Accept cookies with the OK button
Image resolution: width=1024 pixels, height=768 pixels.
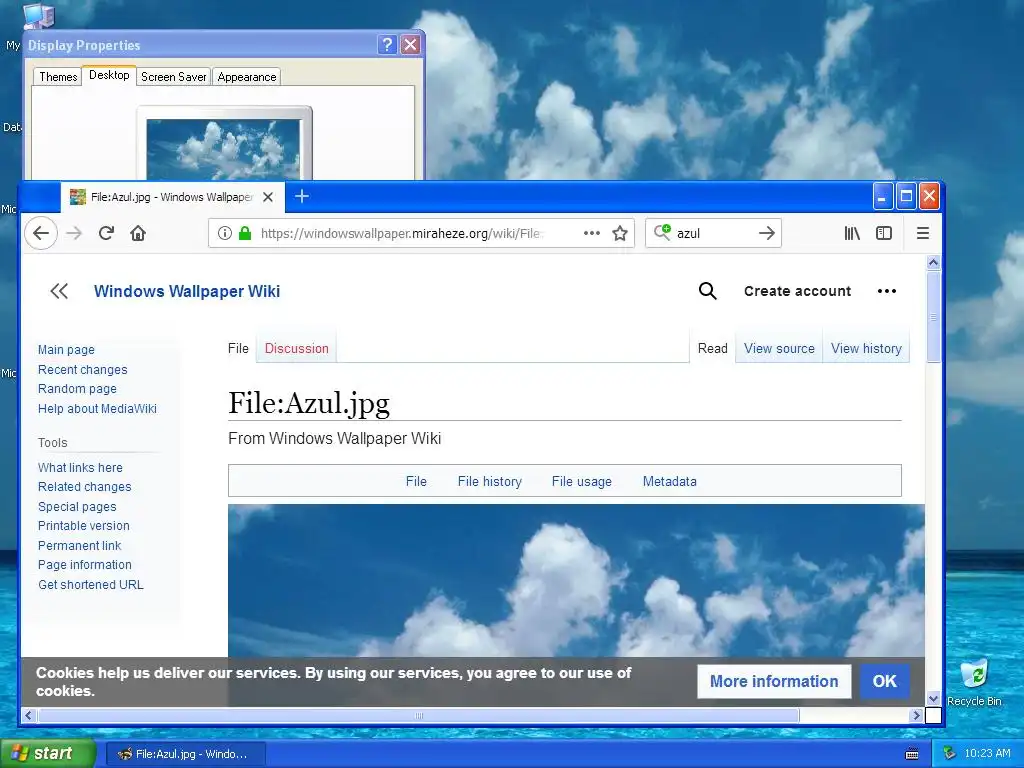(x=885, y=681)
